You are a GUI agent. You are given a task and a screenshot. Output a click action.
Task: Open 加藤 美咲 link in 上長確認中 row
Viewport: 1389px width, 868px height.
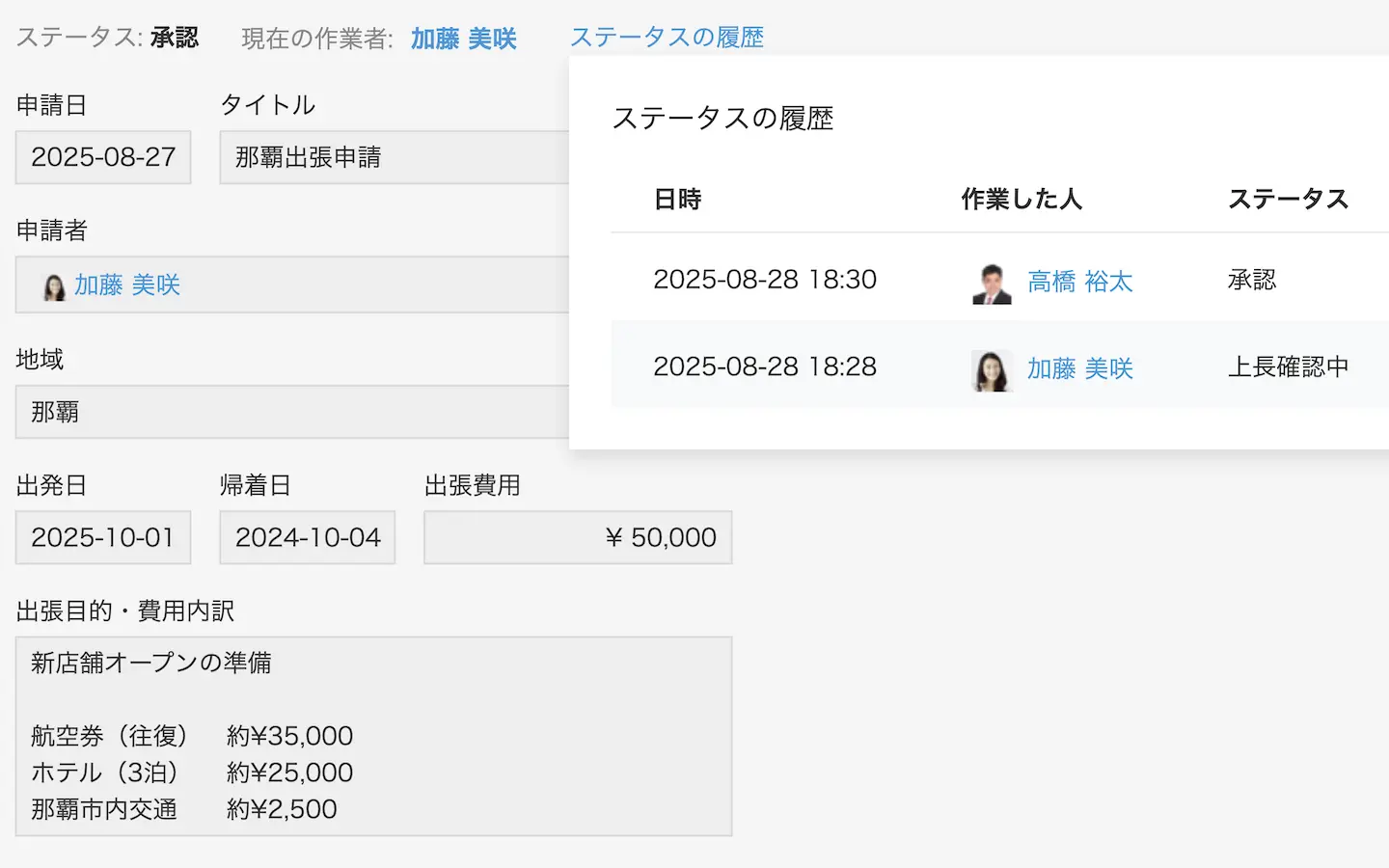coord(1079,368)
